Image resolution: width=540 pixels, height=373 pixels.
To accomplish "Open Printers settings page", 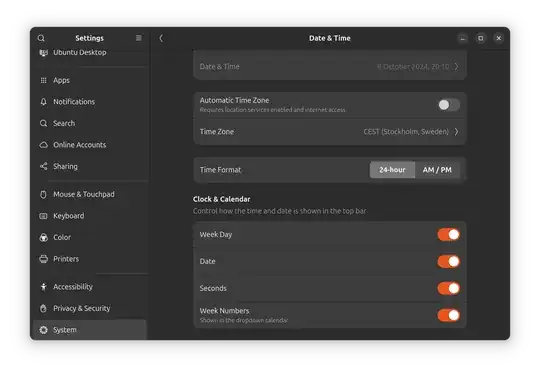I will coord(90,259).
